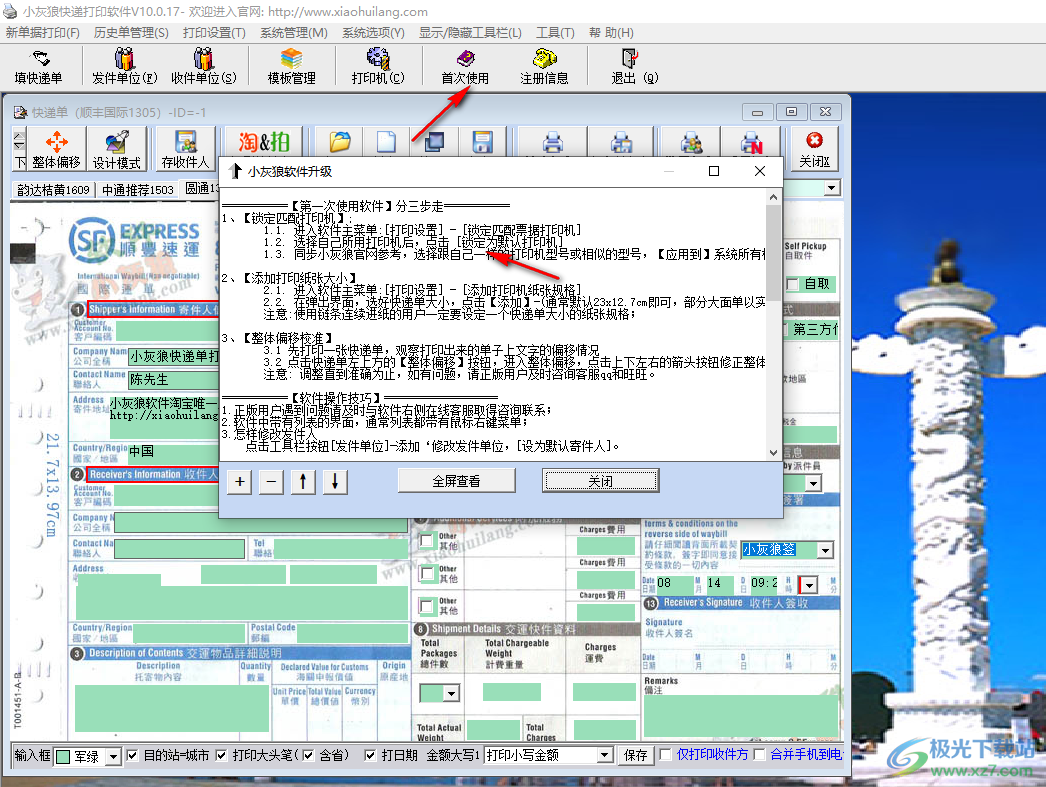Click the up arrow button in upgrade dialog
This screenshot has width=1046, height=787.
[303, 482]
